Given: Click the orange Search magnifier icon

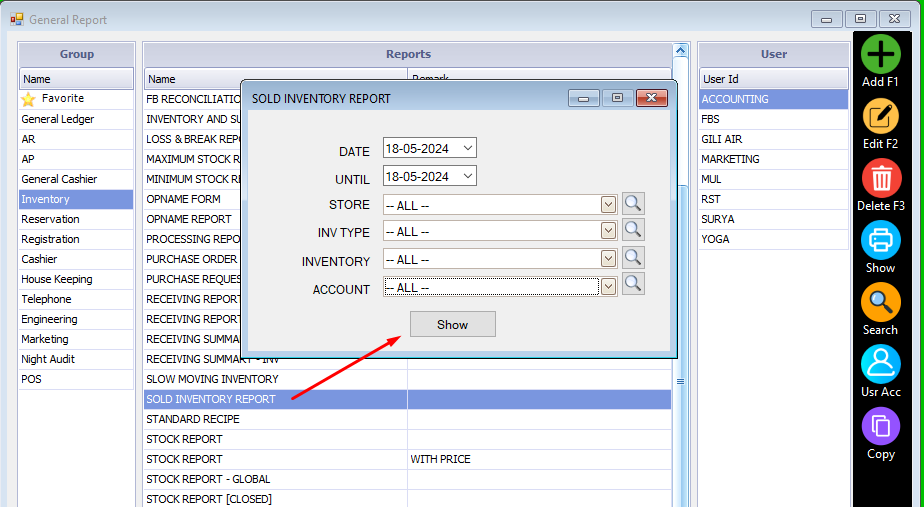Looking at the screenshot, I should 881,302.
